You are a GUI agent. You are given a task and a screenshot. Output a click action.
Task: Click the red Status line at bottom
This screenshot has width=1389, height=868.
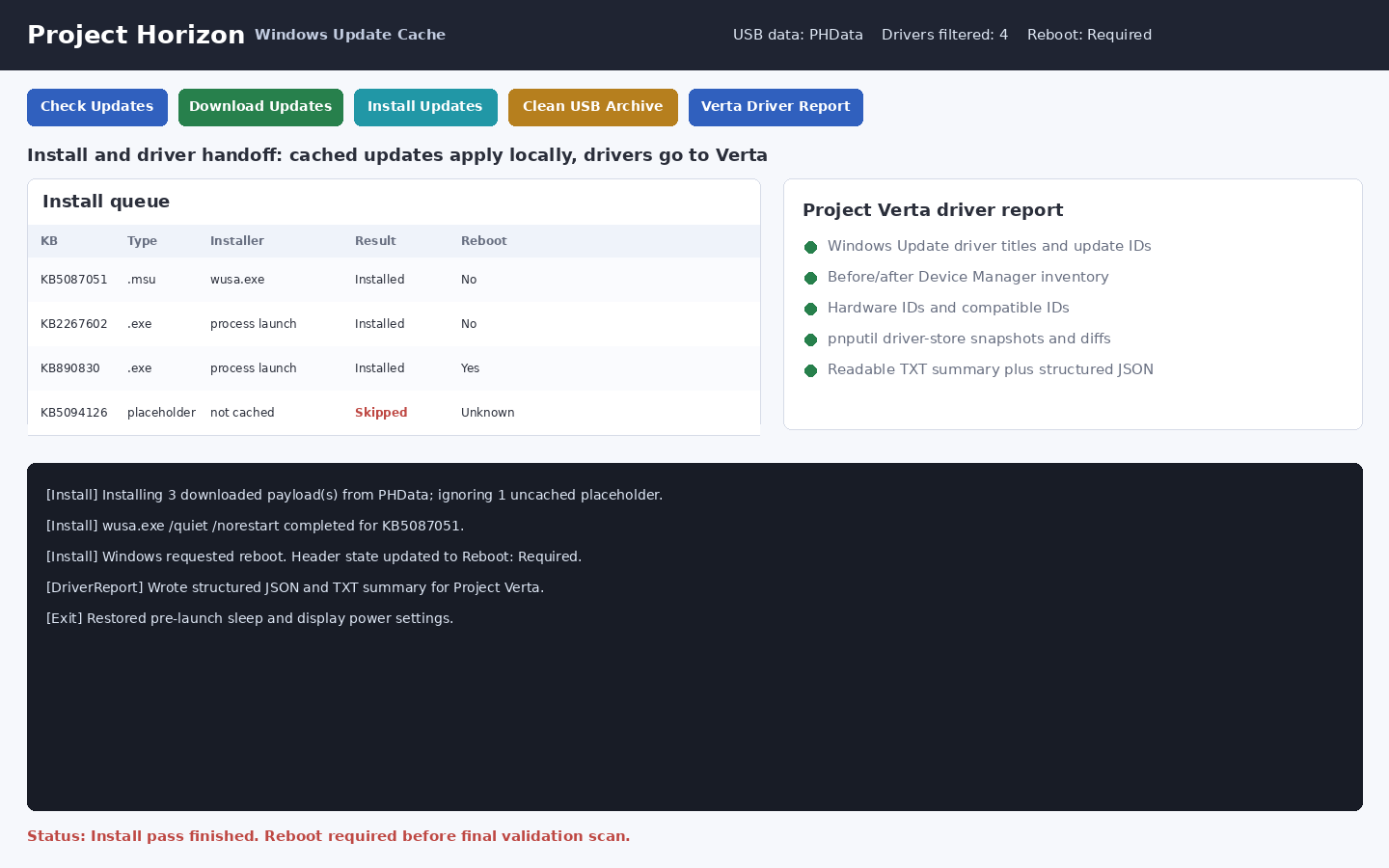328,836
